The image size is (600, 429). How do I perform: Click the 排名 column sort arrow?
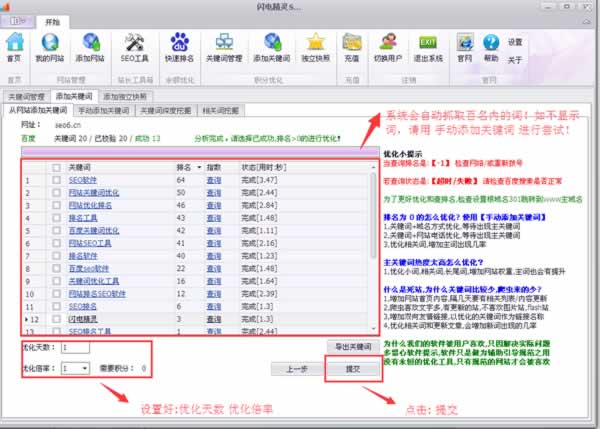pyautogui.click(x=198, y=167)
